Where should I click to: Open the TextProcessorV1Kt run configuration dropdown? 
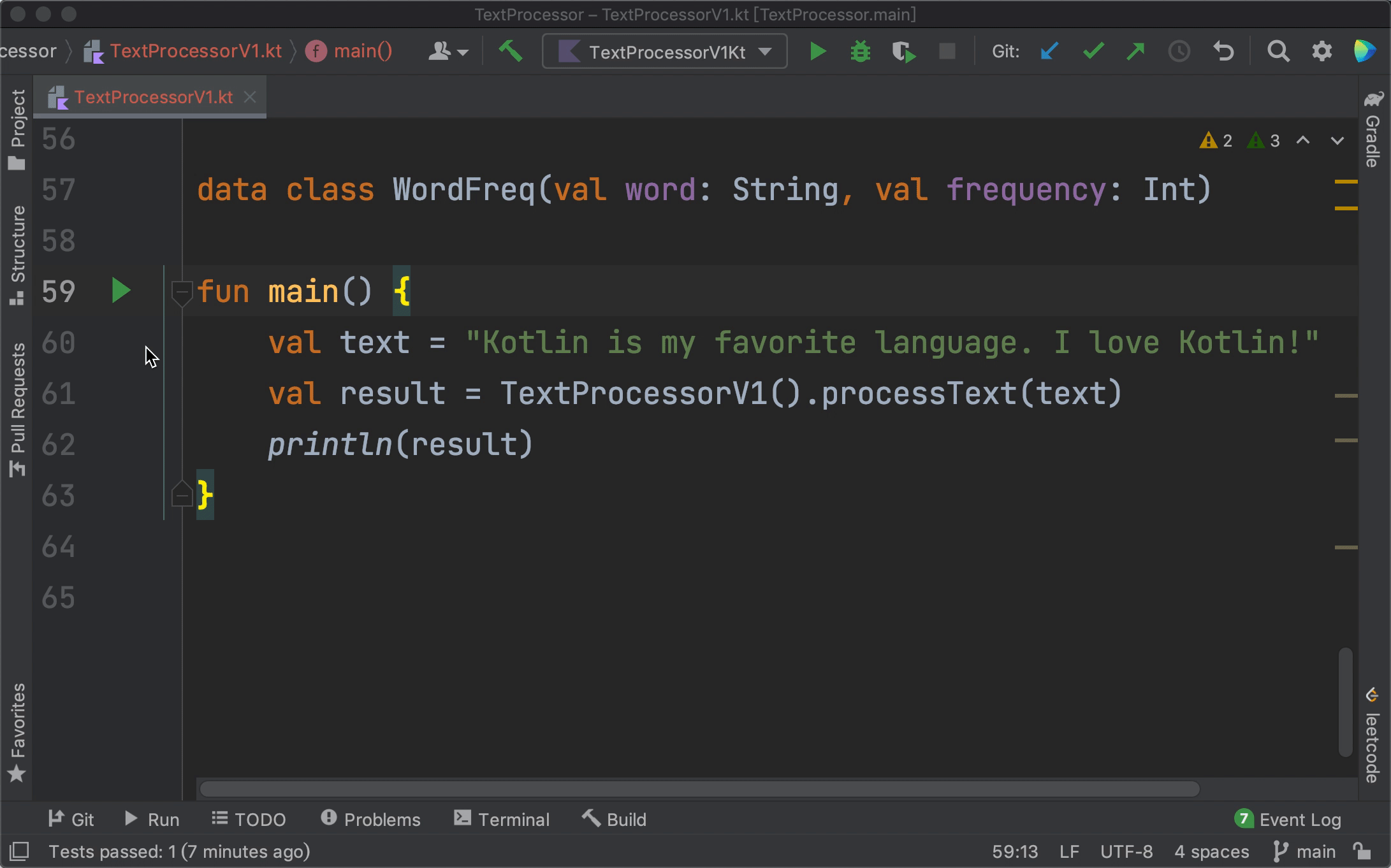665,52
